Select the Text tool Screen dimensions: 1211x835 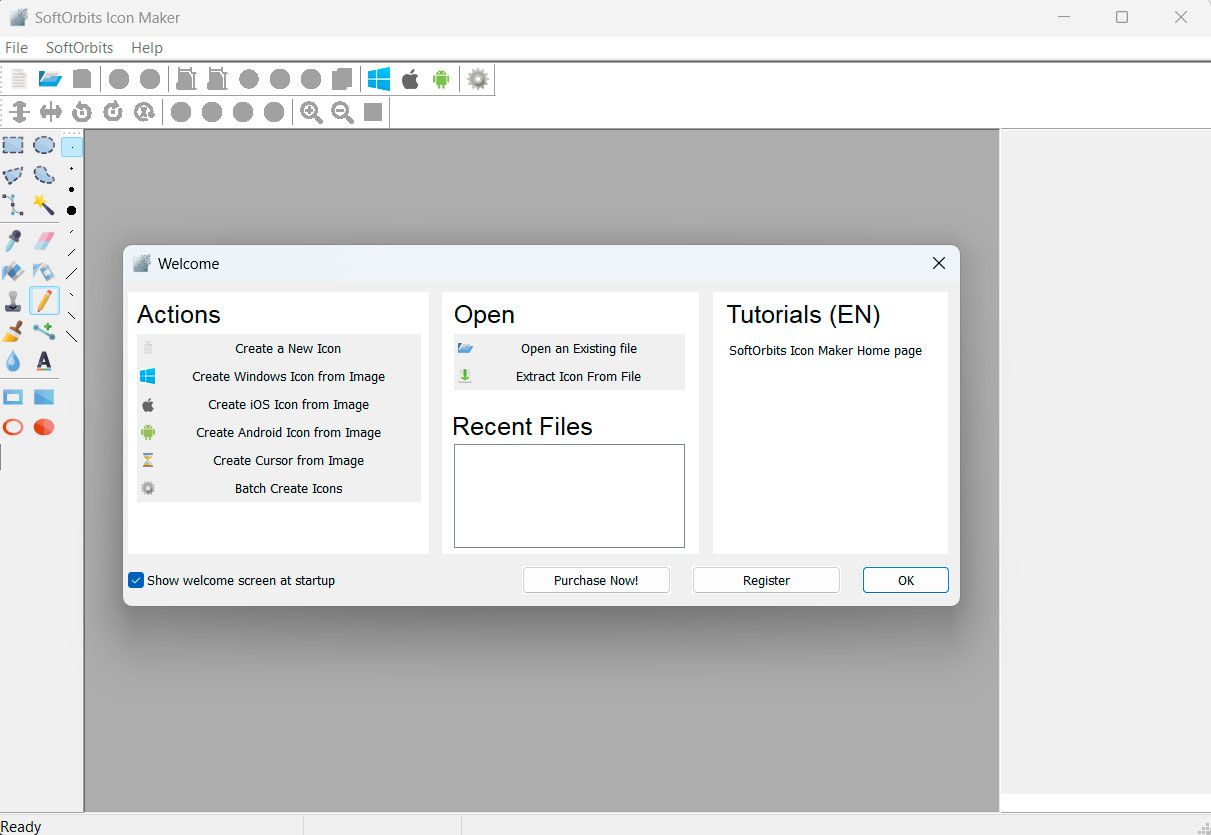click(44, 361)
